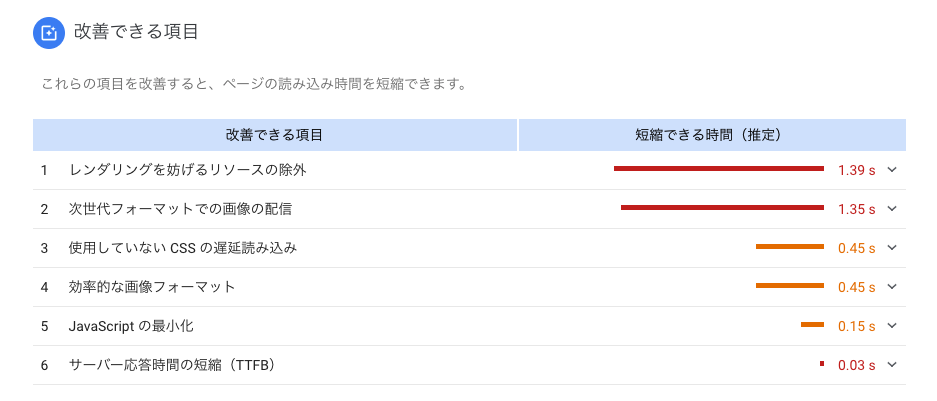937x401 pixels.
Task: Click the 0.45 s value for 効率的な画像フォーマット
Action: (856, 287)
